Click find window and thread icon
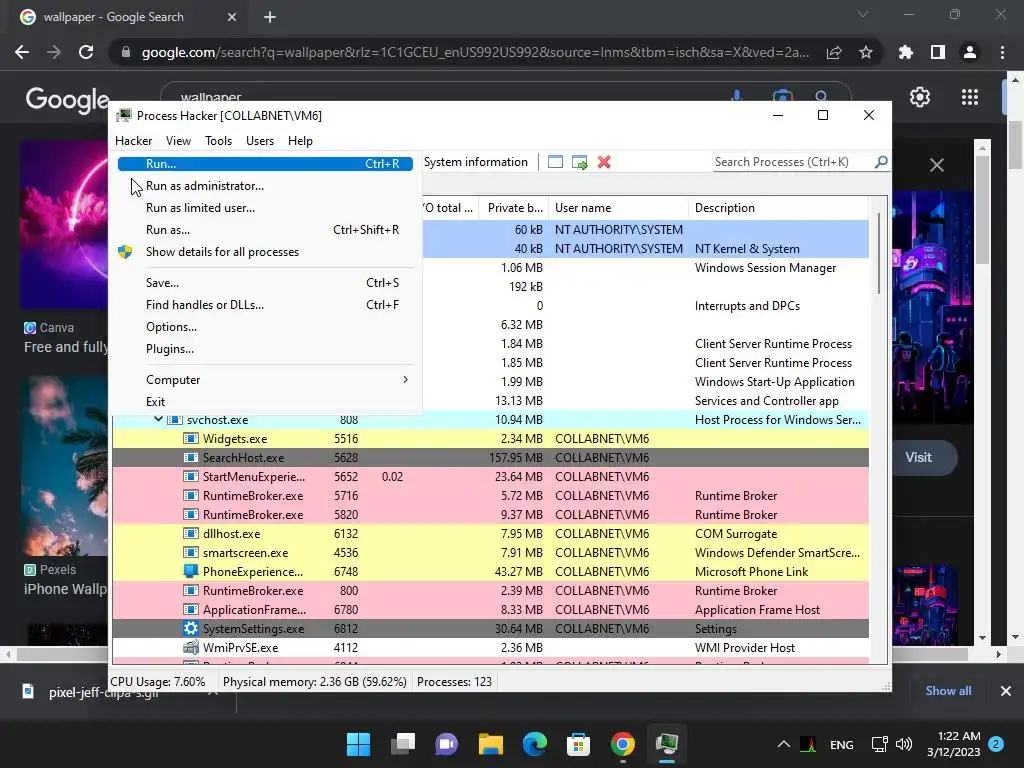 click(x=579, y=162)
